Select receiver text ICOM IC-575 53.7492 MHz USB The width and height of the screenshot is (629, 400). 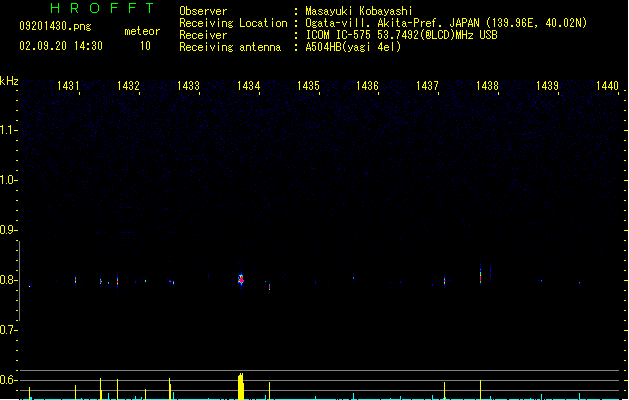(x=402, y=35)
